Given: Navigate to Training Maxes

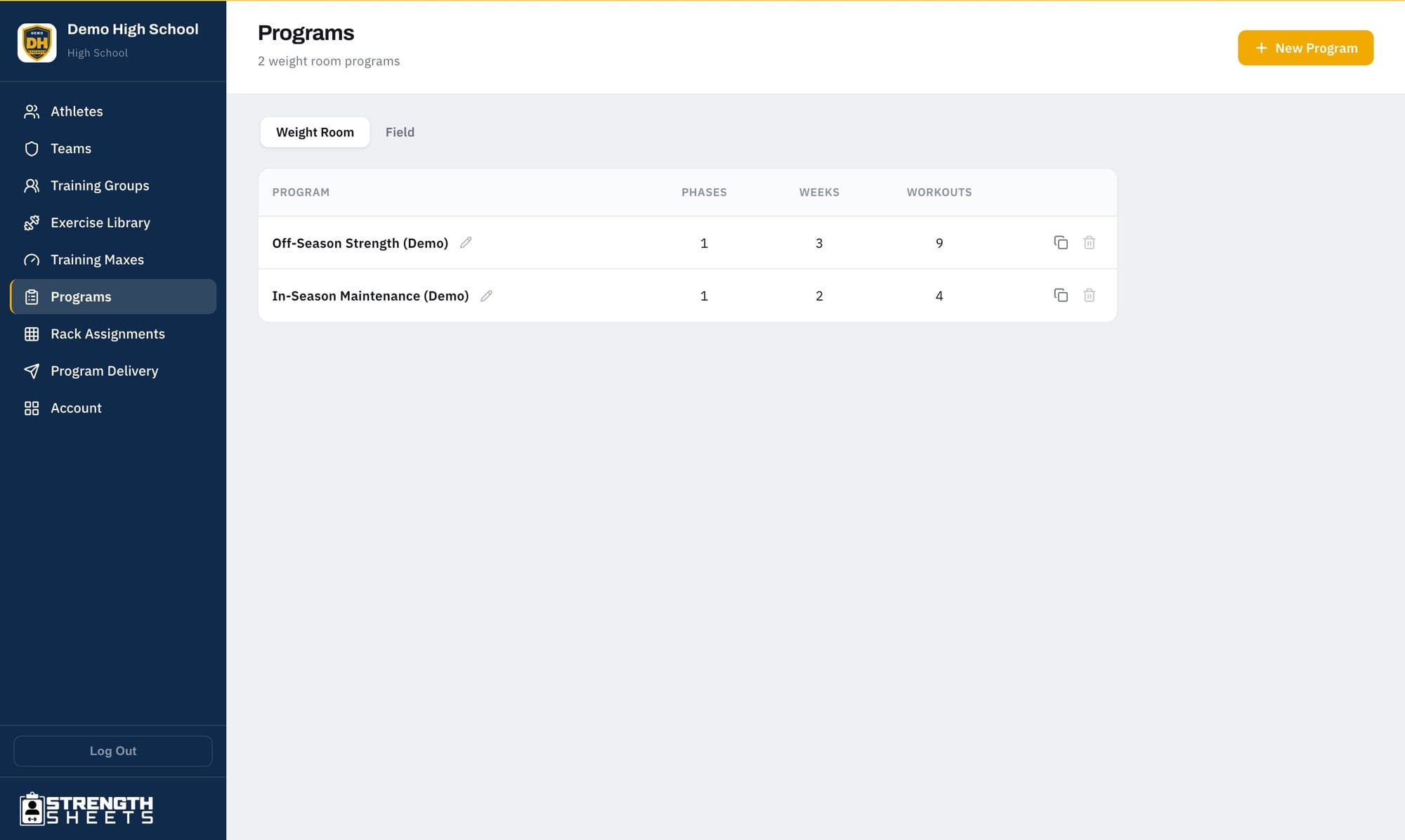Looking at the screenshot, I should (x=113, y=260).
